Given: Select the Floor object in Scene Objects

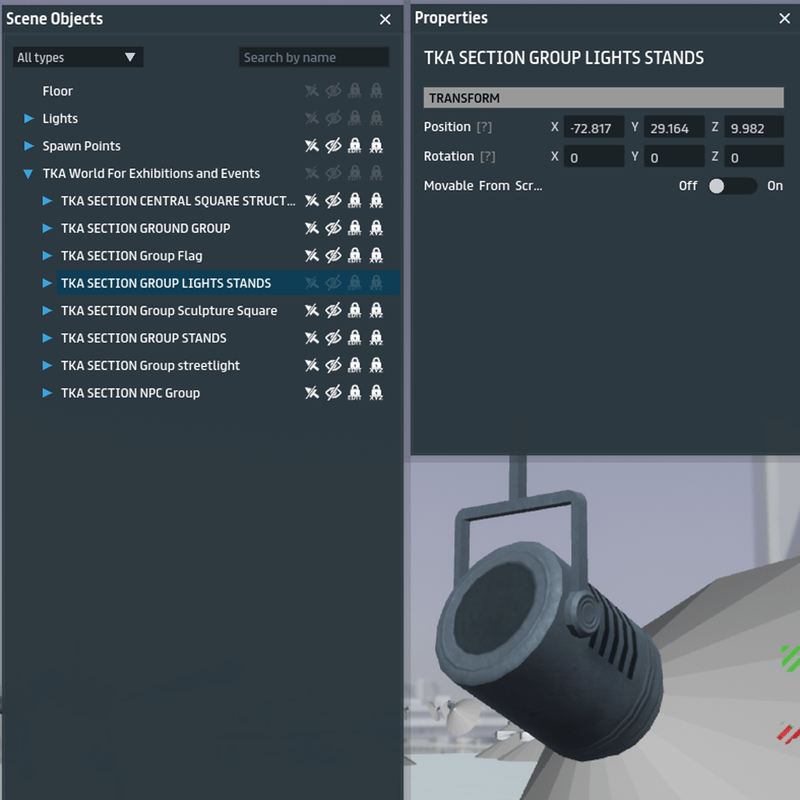Looking at the screenshot, I should pos(57,91).
